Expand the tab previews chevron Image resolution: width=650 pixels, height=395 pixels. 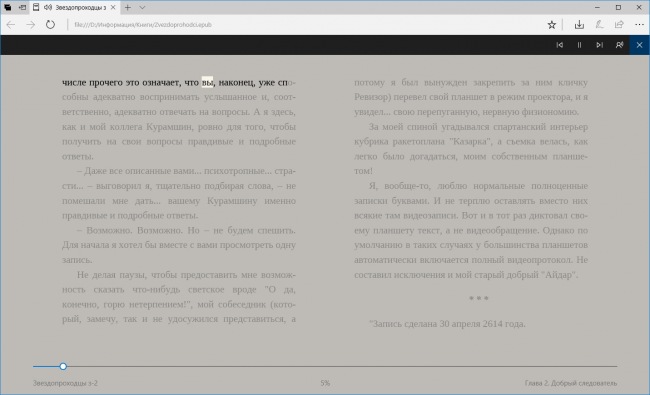tap(142, 7)
